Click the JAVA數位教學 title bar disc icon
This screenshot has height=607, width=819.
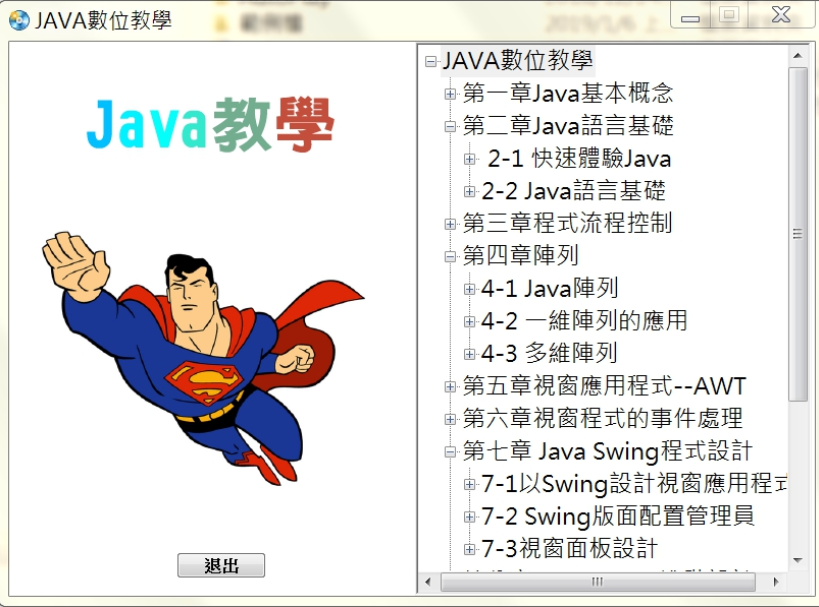pyautogui.click(x=19, y=20)
